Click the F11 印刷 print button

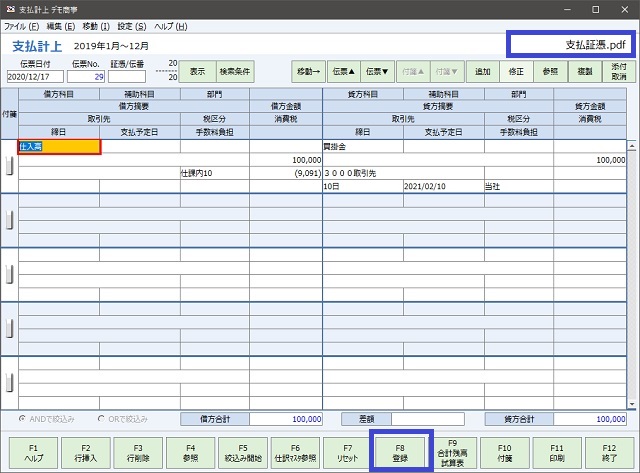(x=557, y=453)
